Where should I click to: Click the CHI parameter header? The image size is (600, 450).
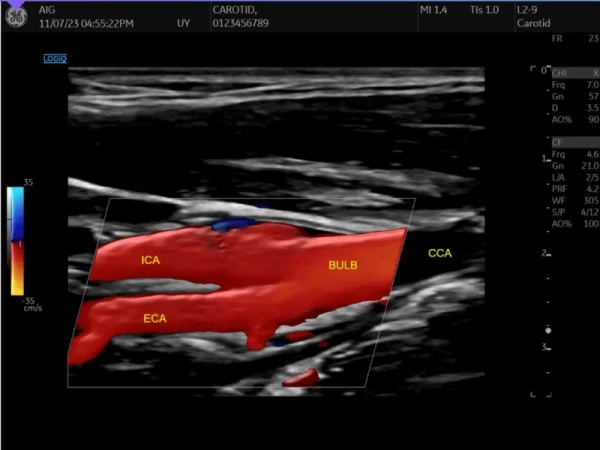pyautogui.click(x=560, y=73)
